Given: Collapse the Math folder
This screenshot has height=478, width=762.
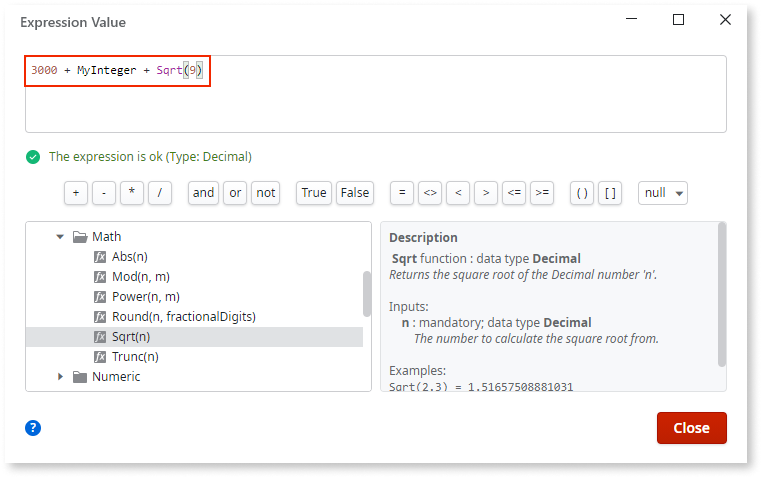Looking at the screenshot, I should [60, 237].
